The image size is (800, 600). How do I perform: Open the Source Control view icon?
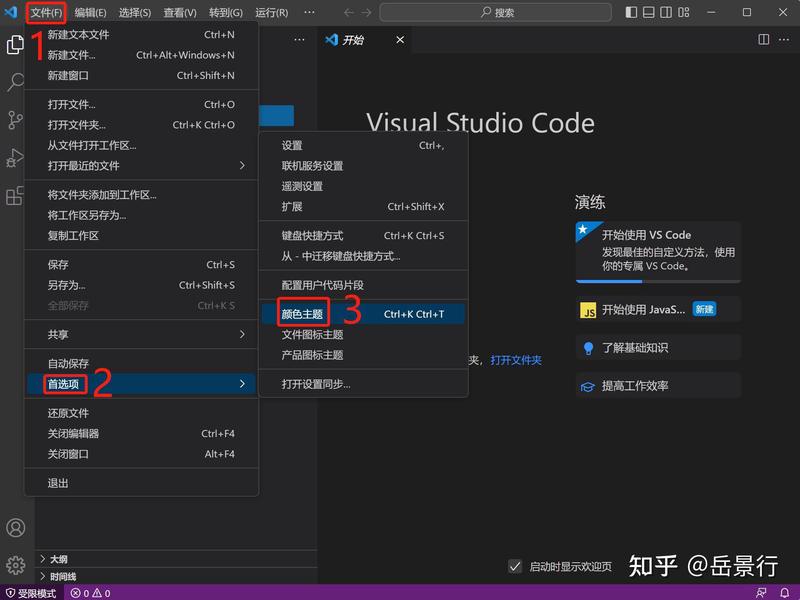click(x=15, y=120)
